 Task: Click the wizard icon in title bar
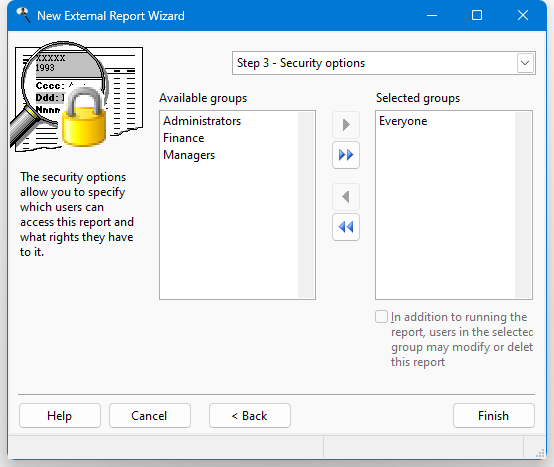coord(23,16)
